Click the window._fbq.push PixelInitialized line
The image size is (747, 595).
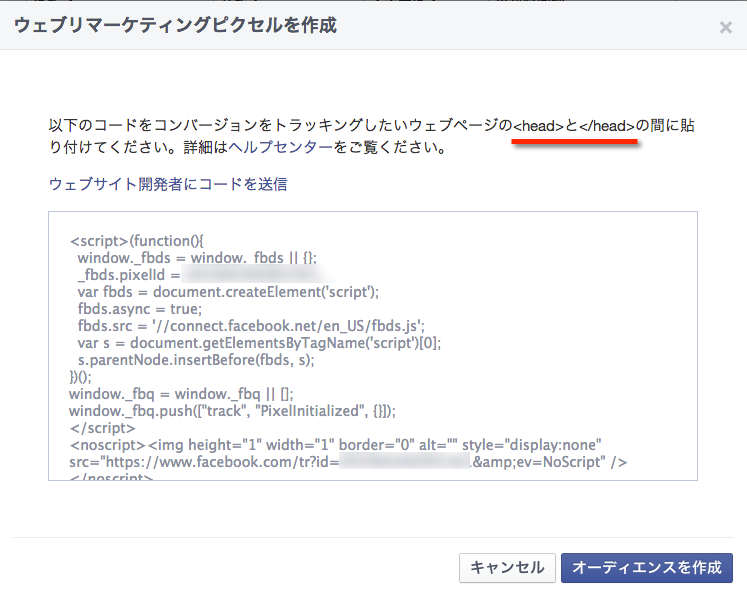coord(232,411)
